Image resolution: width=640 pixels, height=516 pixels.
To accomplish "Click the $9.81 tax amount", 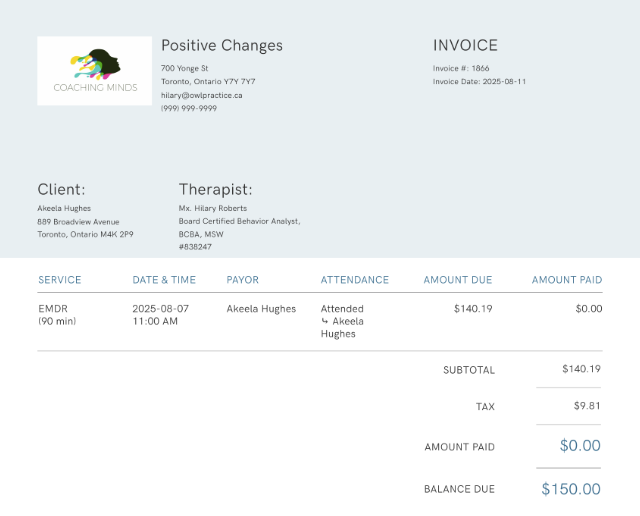I will 586,406.
